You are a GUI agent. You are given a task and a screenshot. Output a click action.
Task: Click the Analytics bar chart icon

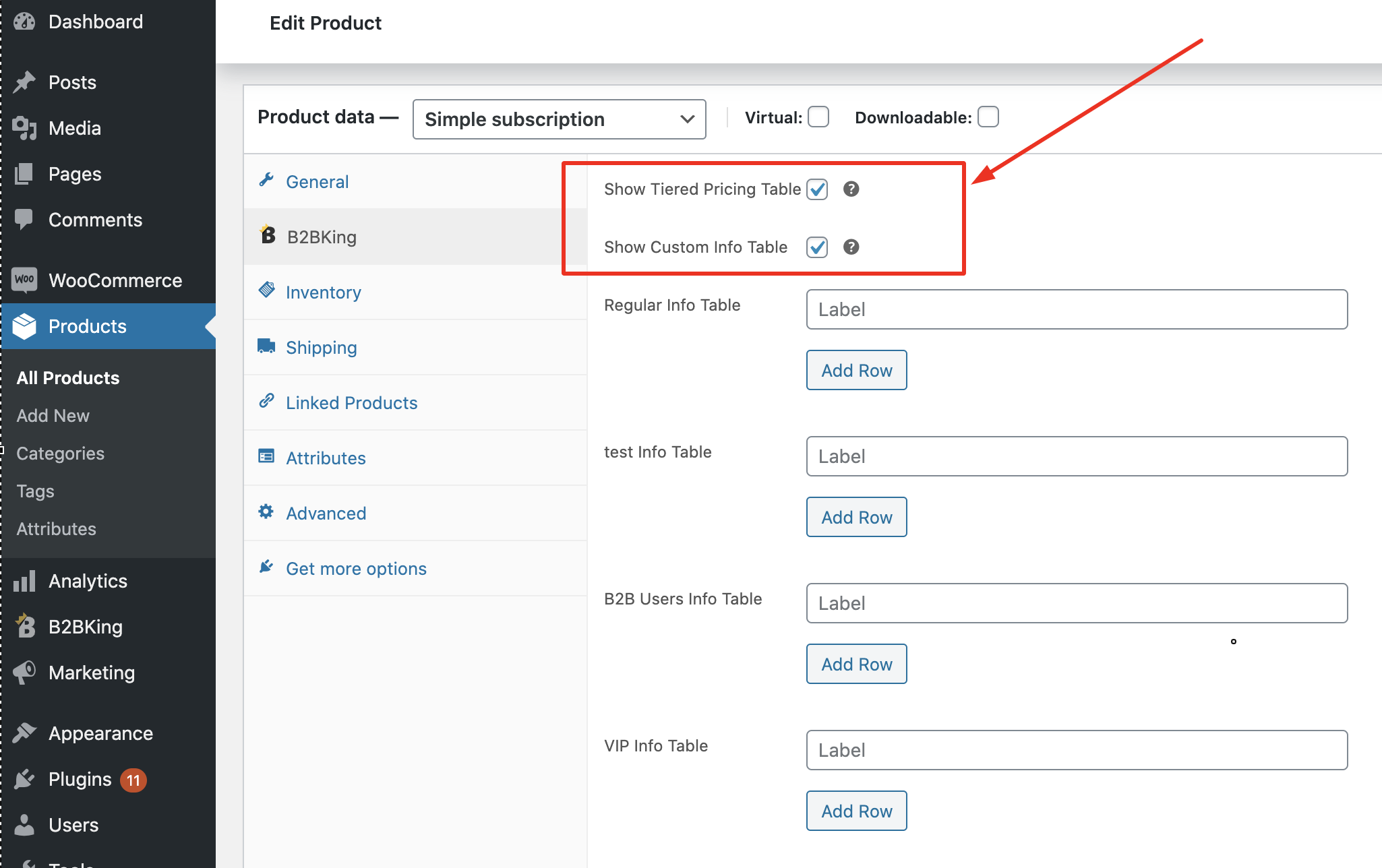click(24, 581)
